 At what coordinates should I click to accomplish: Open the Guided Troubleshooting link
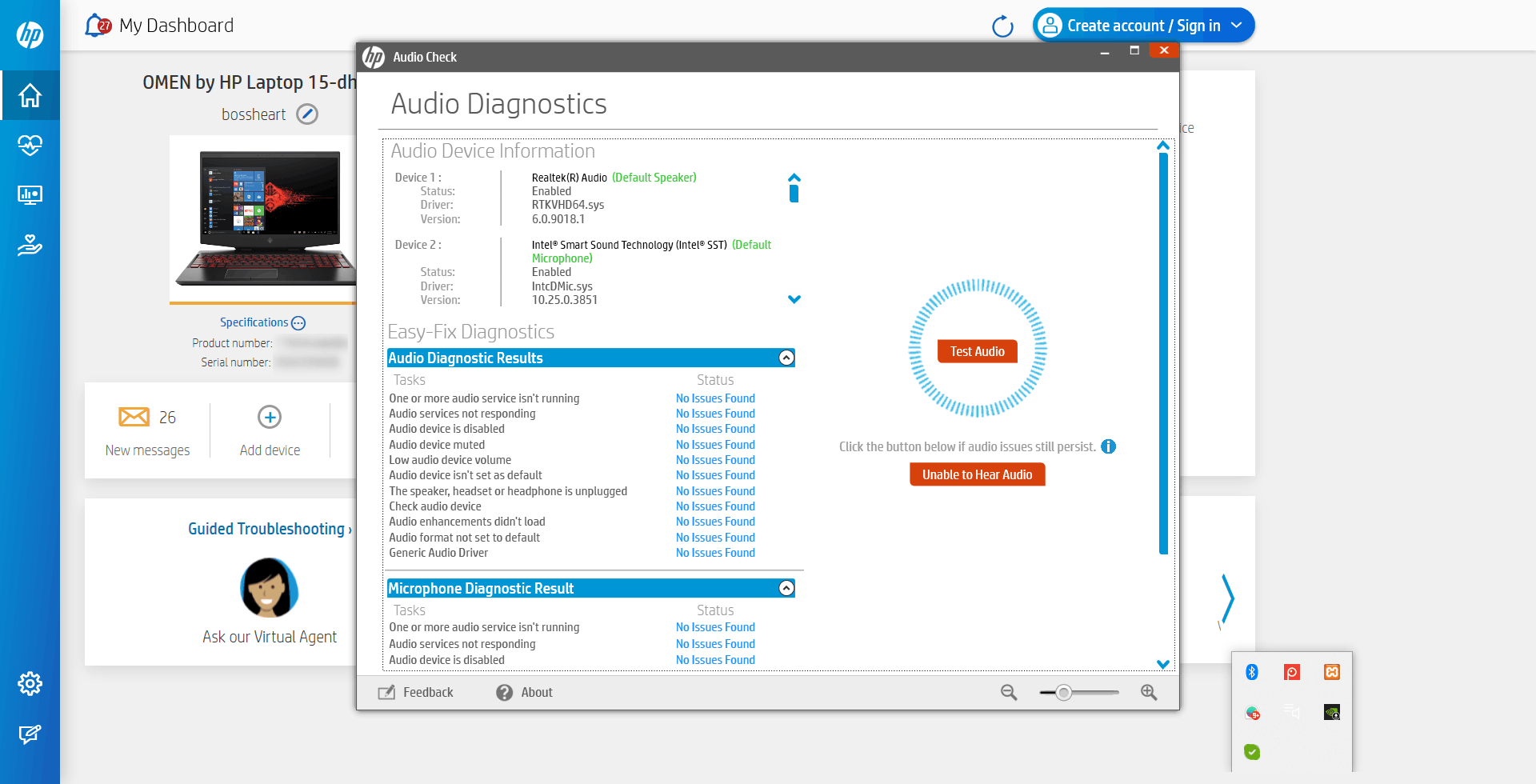(x=270, y=529)
